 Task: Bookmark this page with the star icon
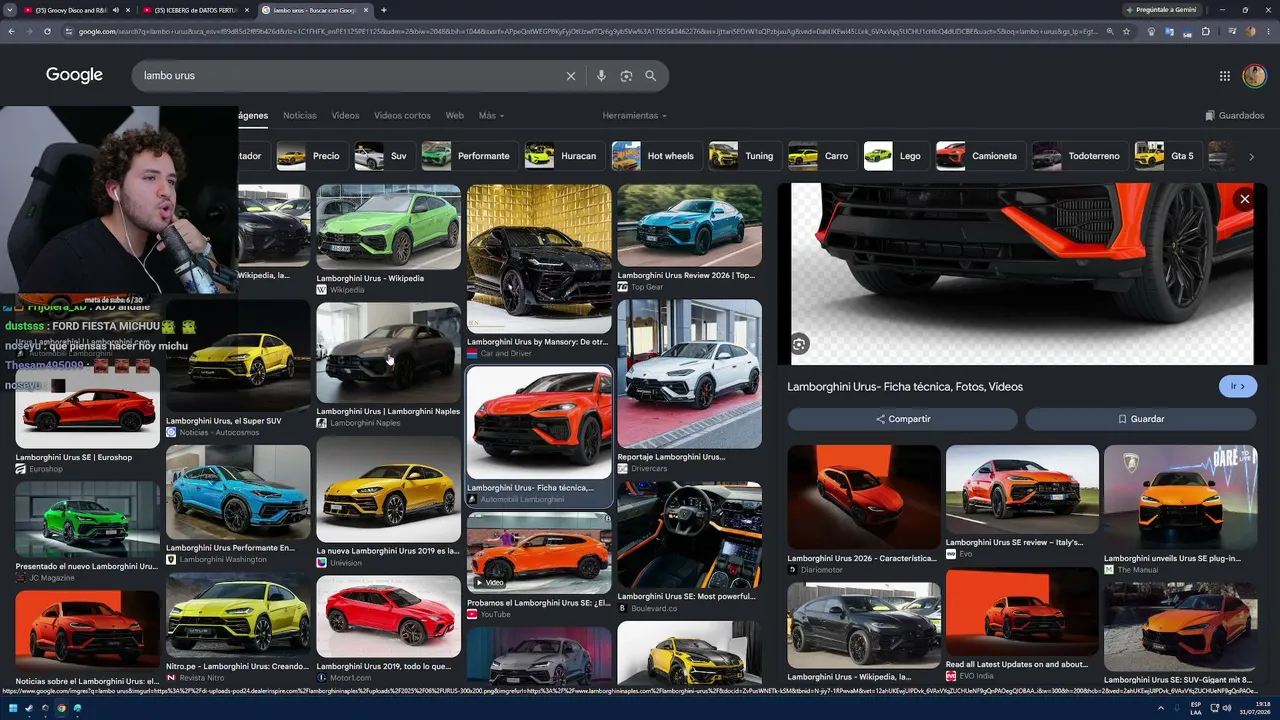coord(1127,31)
